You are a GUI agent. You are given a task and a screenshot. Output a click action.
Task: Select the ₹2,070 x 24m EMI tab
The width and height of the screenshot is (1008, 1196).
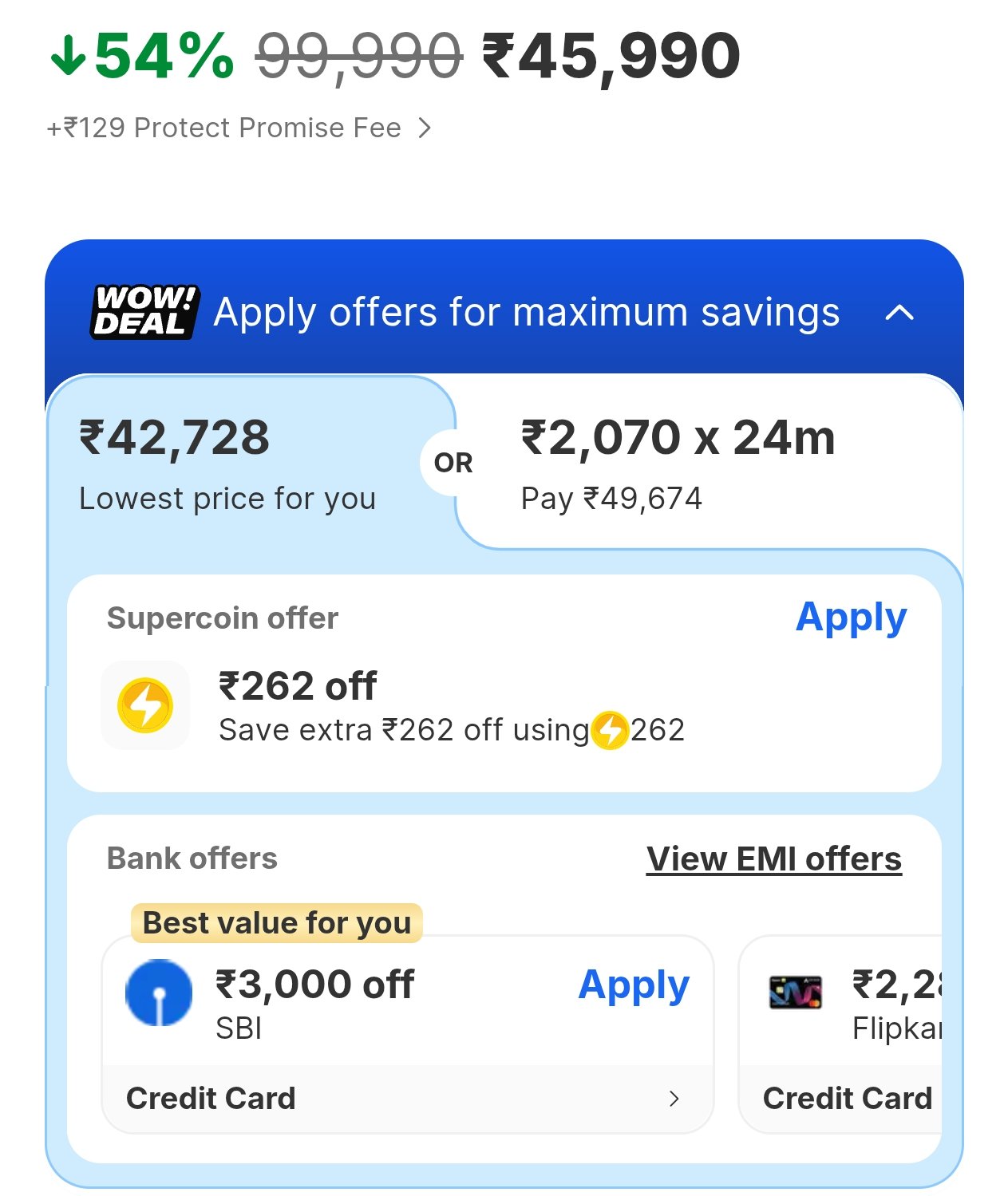click(678, 463)
